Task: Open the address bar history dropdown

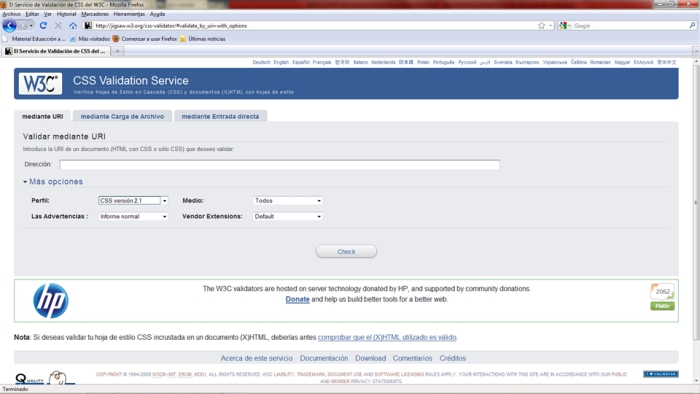Action: pyautogui.click(x=550, y=26)
